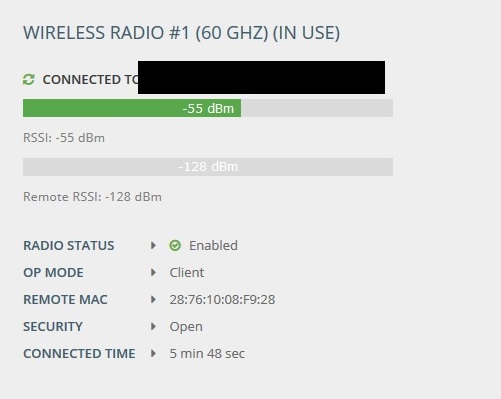Click the green Enabled checkmark icon
The height and width of the screenshot is (399, 501).
(175, 246)
